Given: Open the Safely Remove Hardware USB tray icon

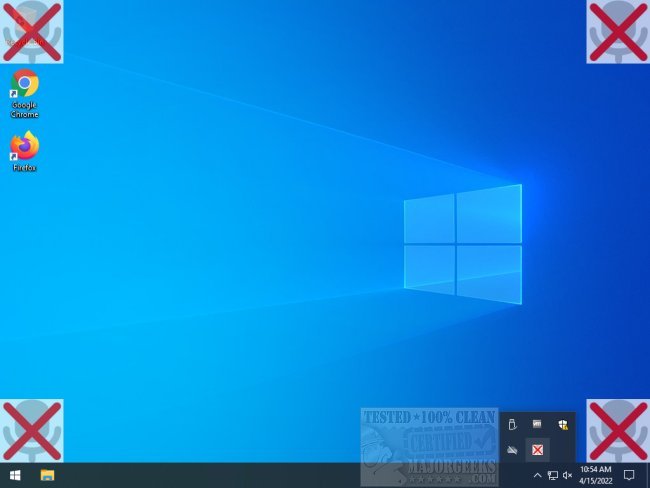Looking at the screenshot, I should click(x=512, y=424).
